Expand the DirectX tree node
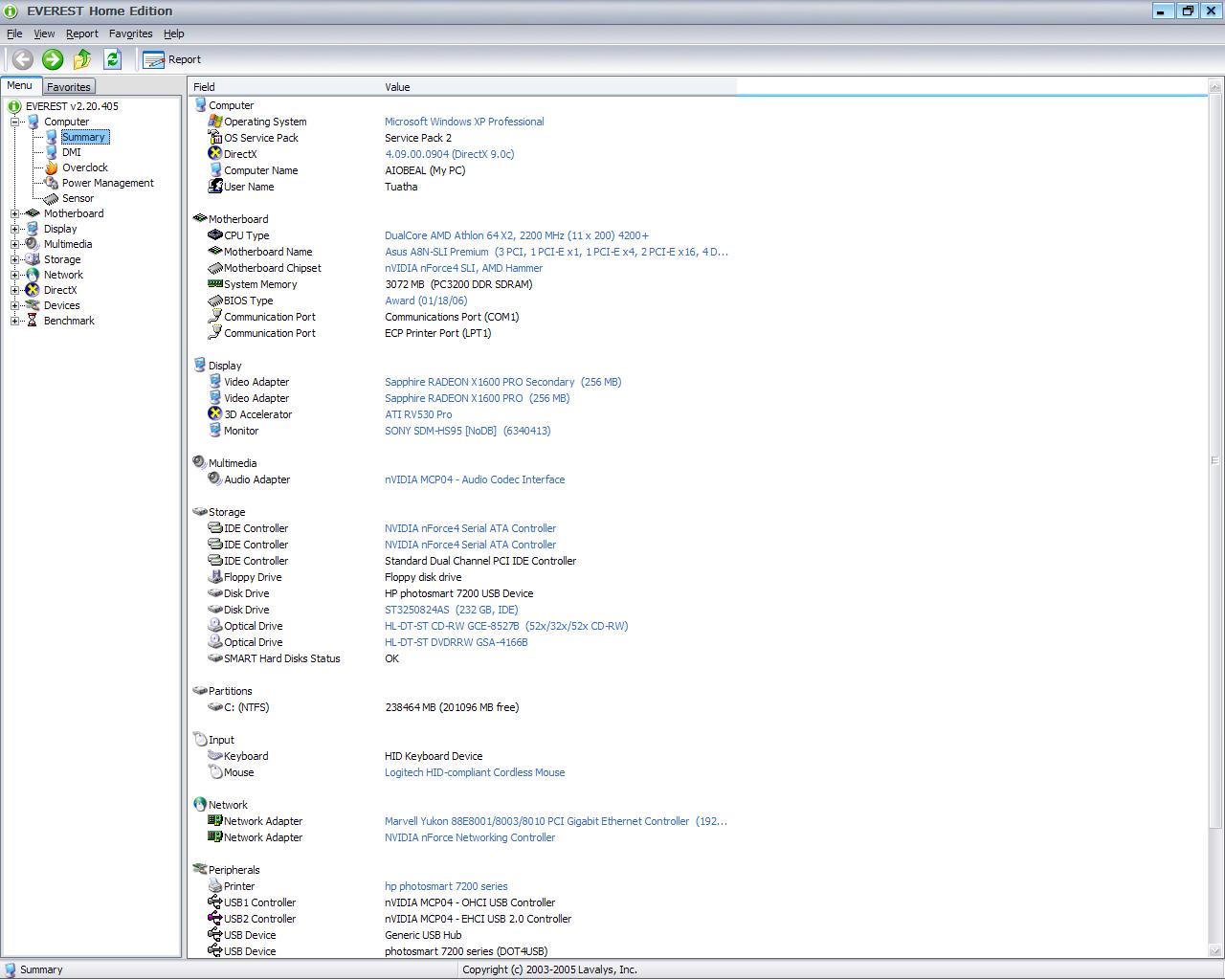The width and height of the screenshot is (1225, 980). [15, 290]
